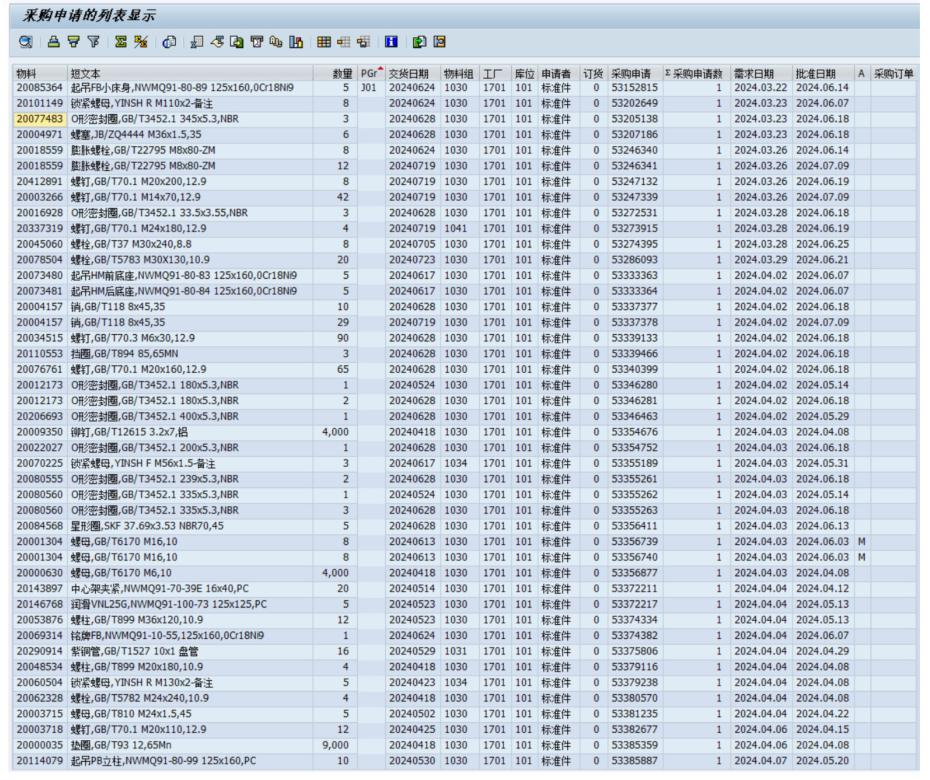Click the PGr column header
Viewport: 930px width, 780px height.
click(x=369, y=73)
